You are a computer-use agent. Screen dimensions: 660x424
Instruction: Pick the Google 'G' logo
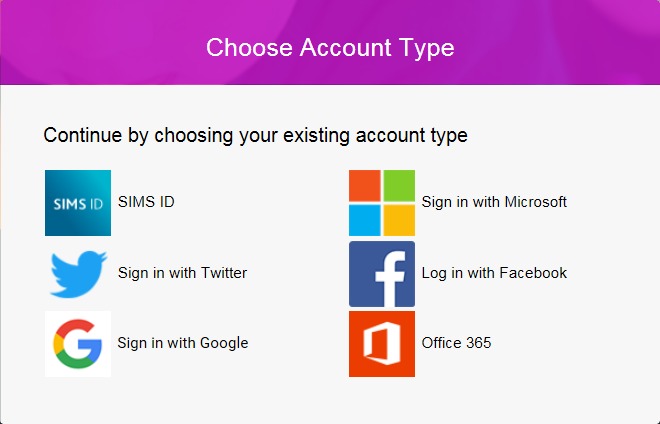(x=78, y=344)
